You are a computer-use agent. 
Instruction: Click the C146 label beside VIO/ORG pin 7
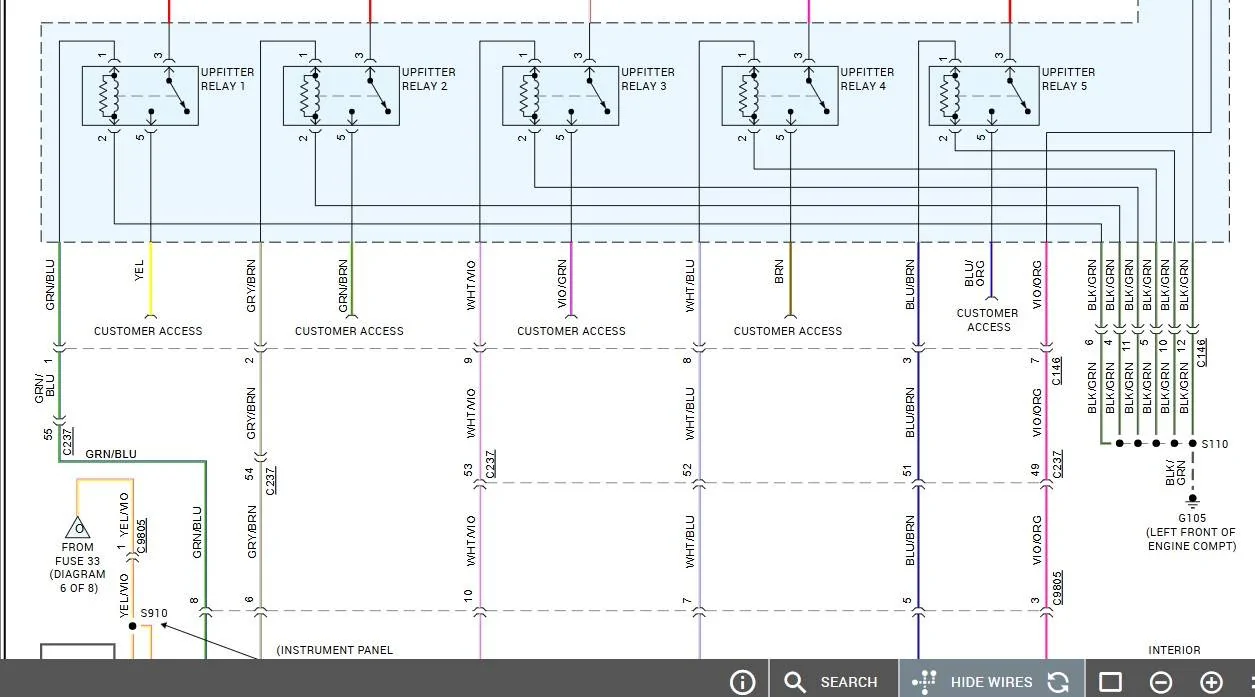pyautogui.click(x=1057, y=371)
